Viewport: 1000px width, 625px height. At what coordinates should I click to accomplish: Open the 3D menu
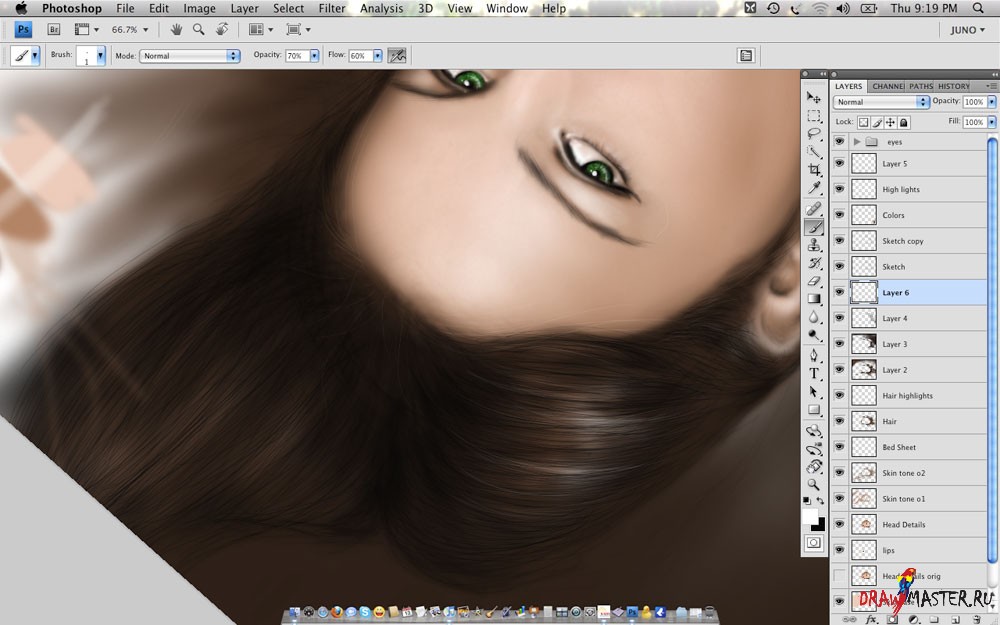pos(425,8)
